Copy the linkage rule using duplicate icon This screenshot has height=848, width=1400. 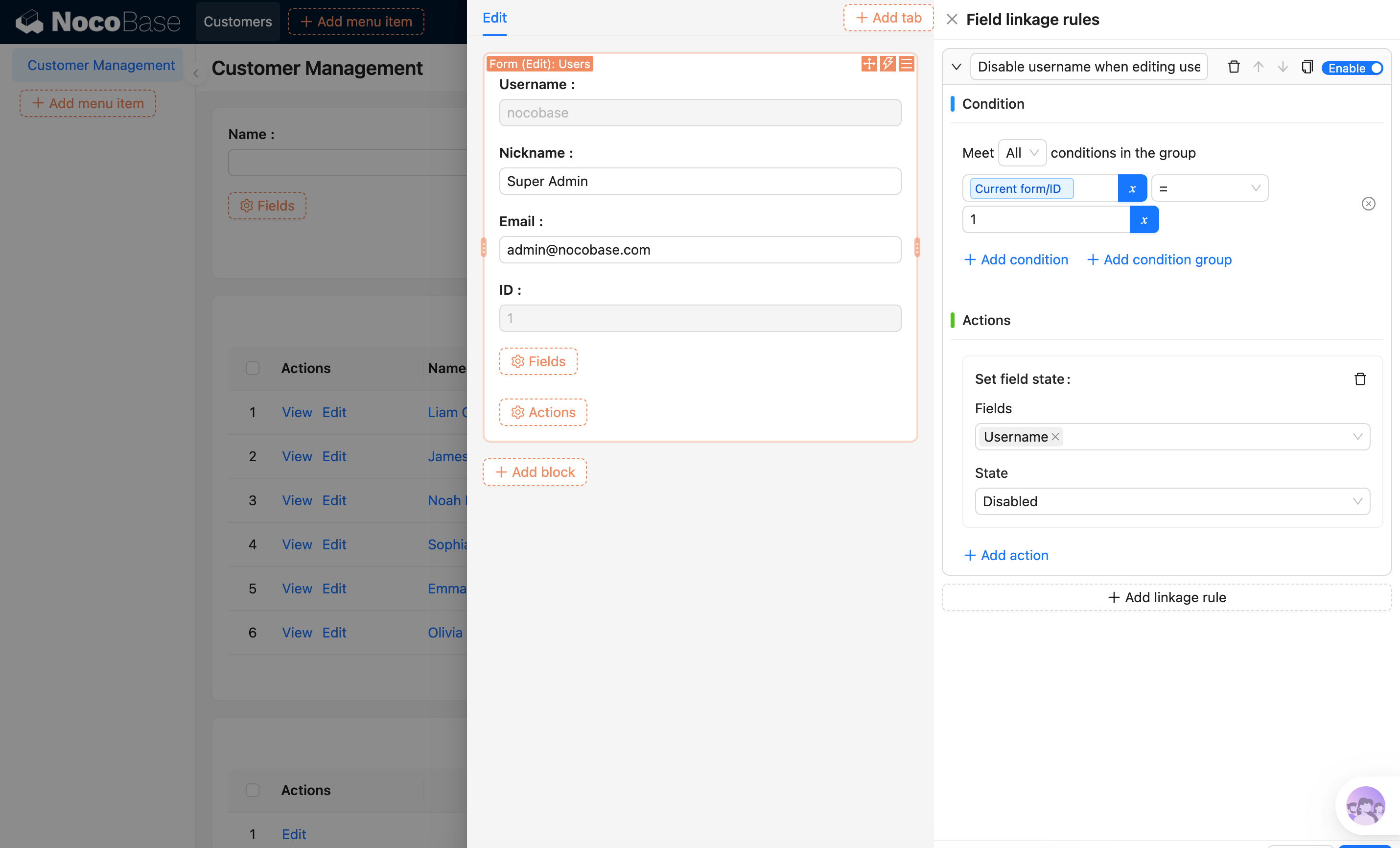pos(1307,67)
